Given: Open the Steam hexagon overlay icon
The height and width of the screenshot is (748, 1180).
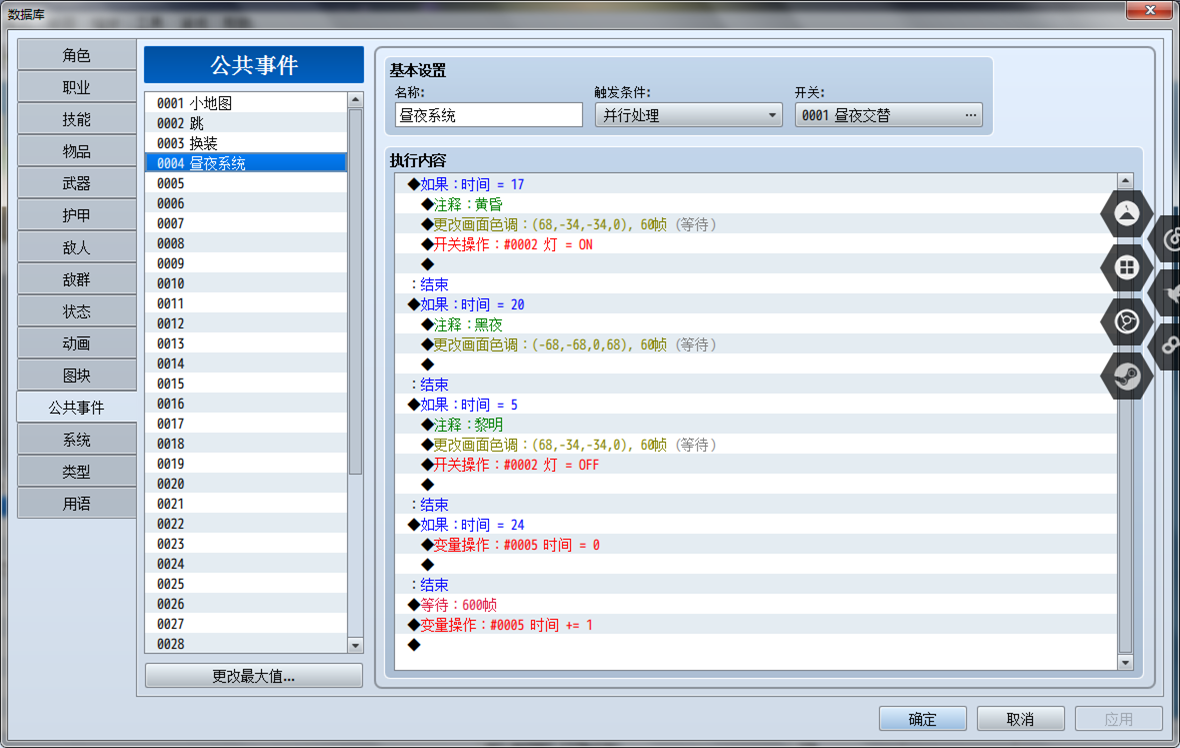Looking at the screenshot, I should click(1126, 376).
